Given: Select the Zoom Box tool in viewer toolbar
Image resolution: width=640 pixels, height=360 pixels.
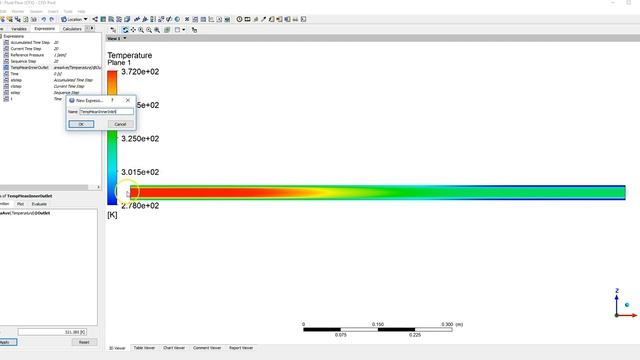Looking at the screenshot, I should tap(149, 30).
